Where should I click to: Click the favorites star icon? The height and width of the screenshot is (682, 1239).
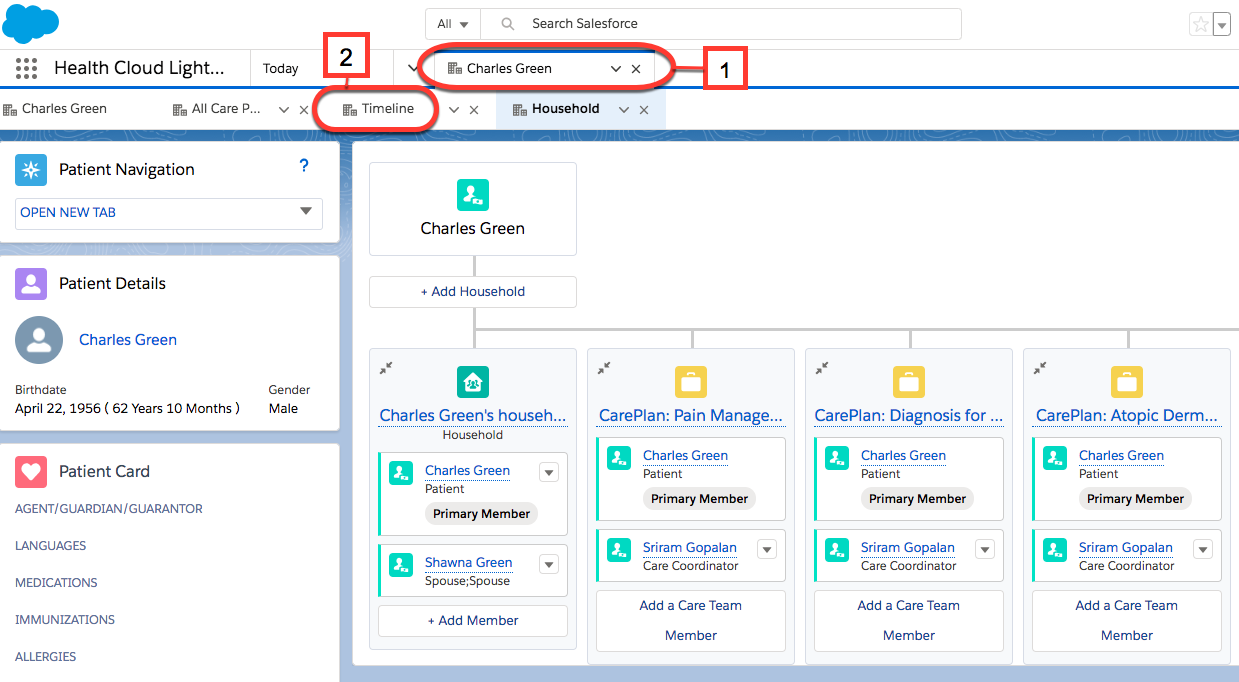[1199, 23]
